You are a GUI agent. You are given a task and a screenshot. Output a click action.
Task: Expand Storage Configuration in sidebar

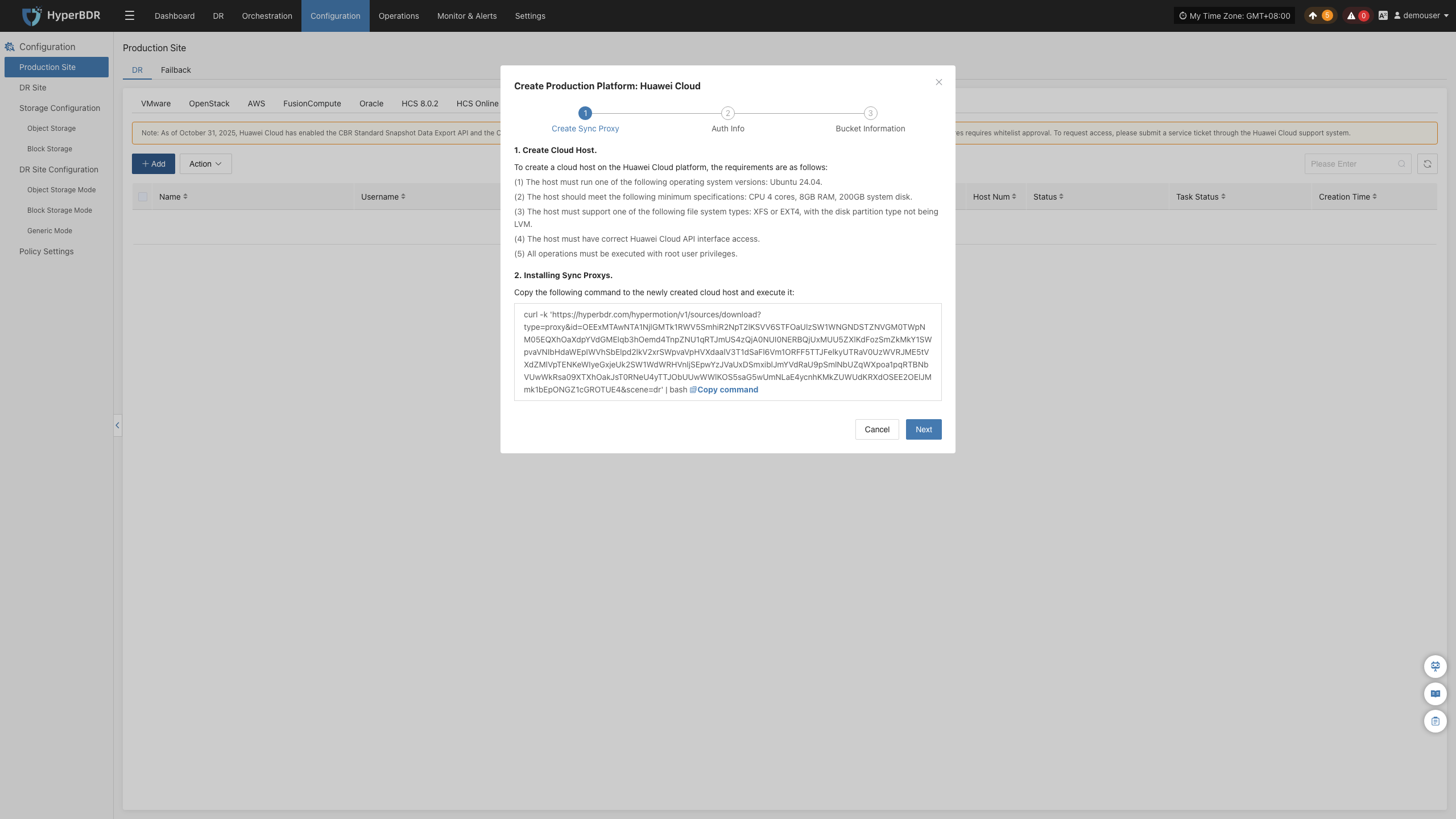(56, 108)
